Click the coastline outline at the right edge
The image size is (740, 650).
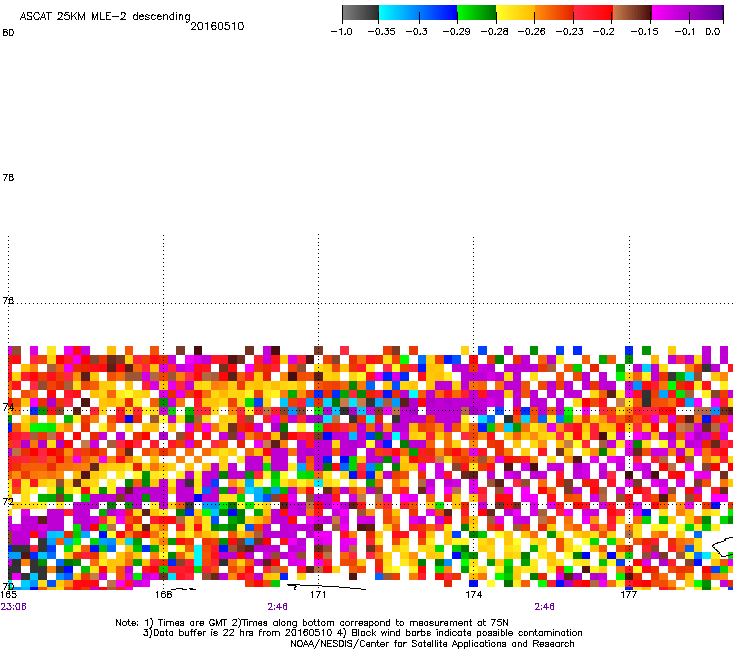click(x=723, y=547)
